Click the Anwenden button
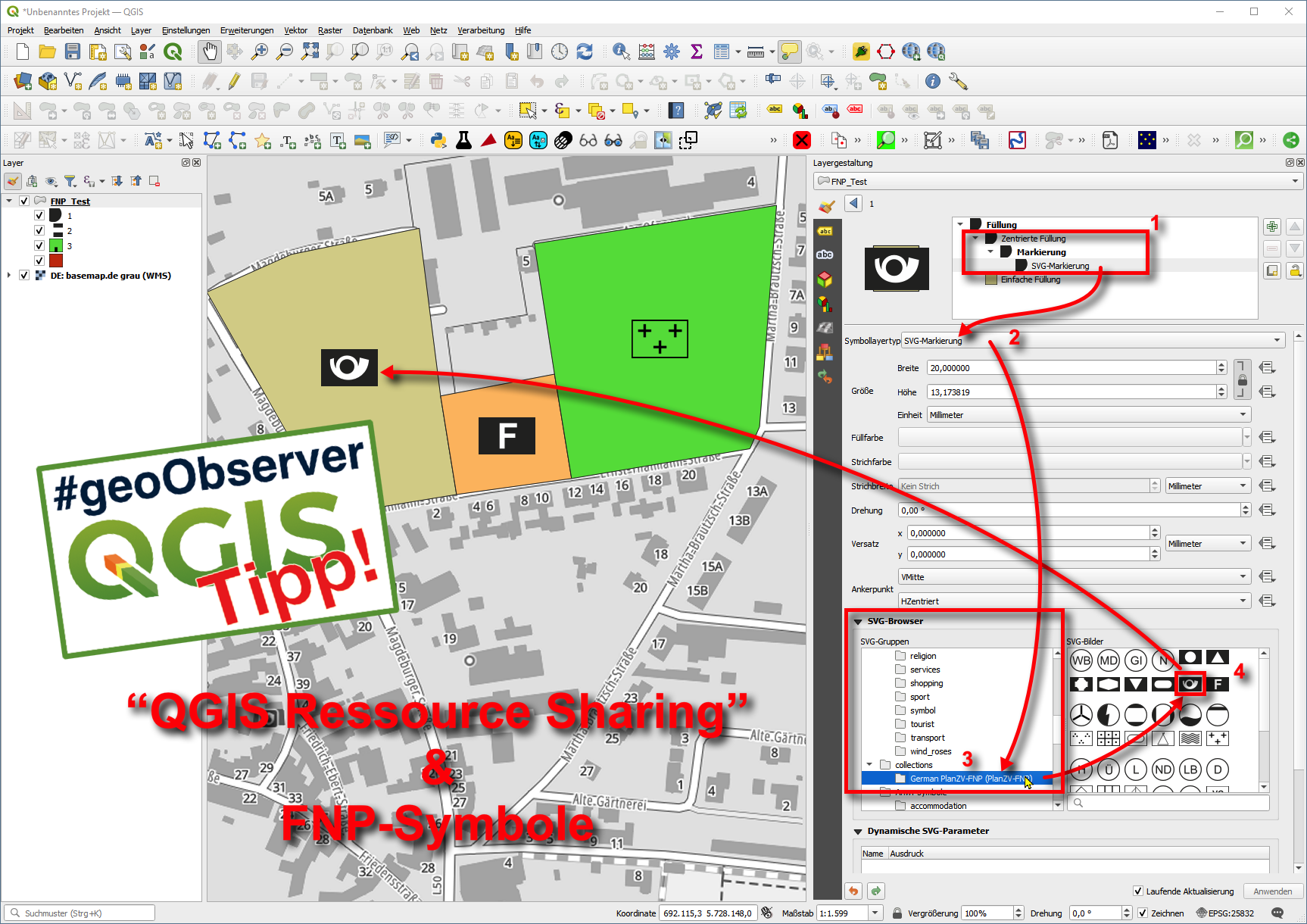This screenshot has width=1307, height=924. tap(1273, 891)
